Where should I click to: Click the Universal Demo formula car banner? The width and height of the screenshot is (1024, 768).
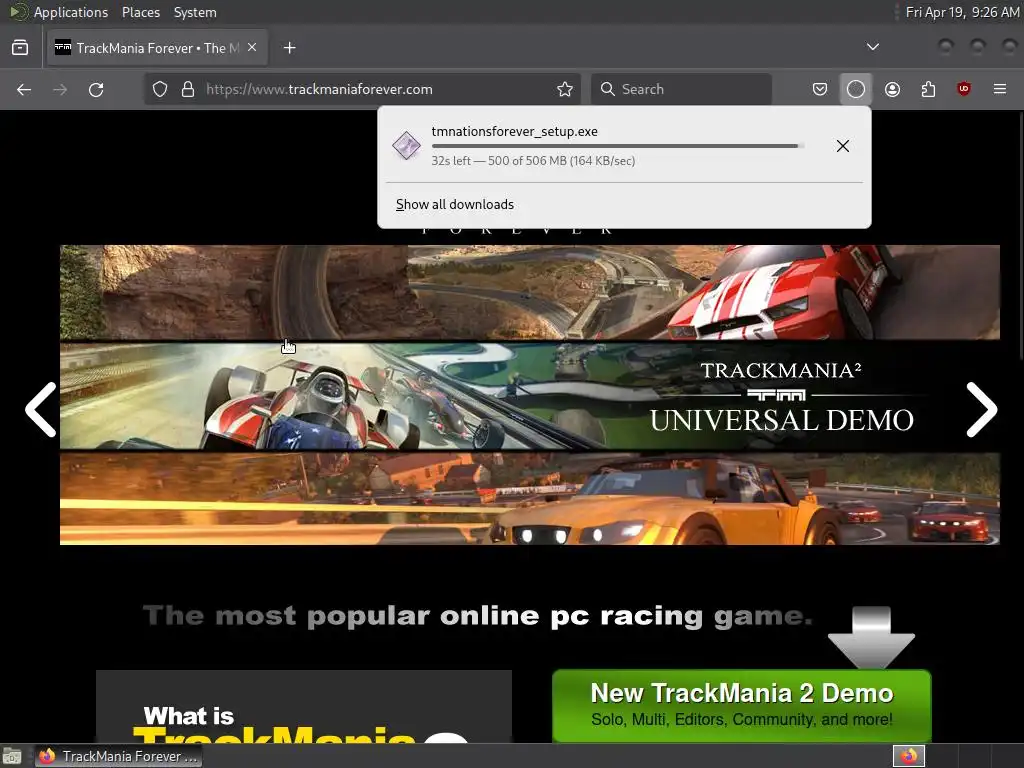[x=530, y=396]
